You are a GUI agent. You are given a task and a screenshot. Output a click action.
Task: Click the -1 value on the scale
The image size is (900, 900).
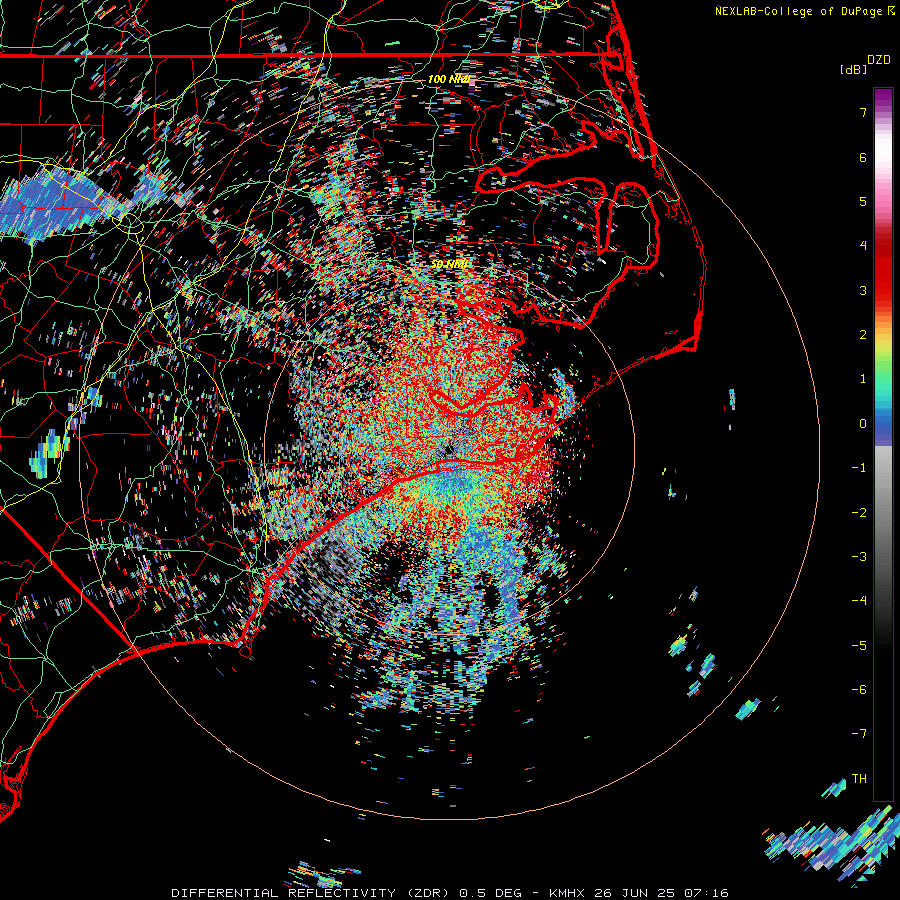coord(859,468)
